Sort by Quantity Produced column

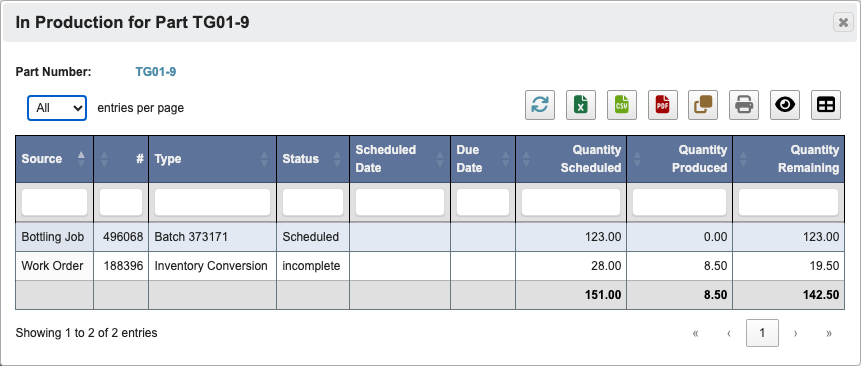point(680,159)
